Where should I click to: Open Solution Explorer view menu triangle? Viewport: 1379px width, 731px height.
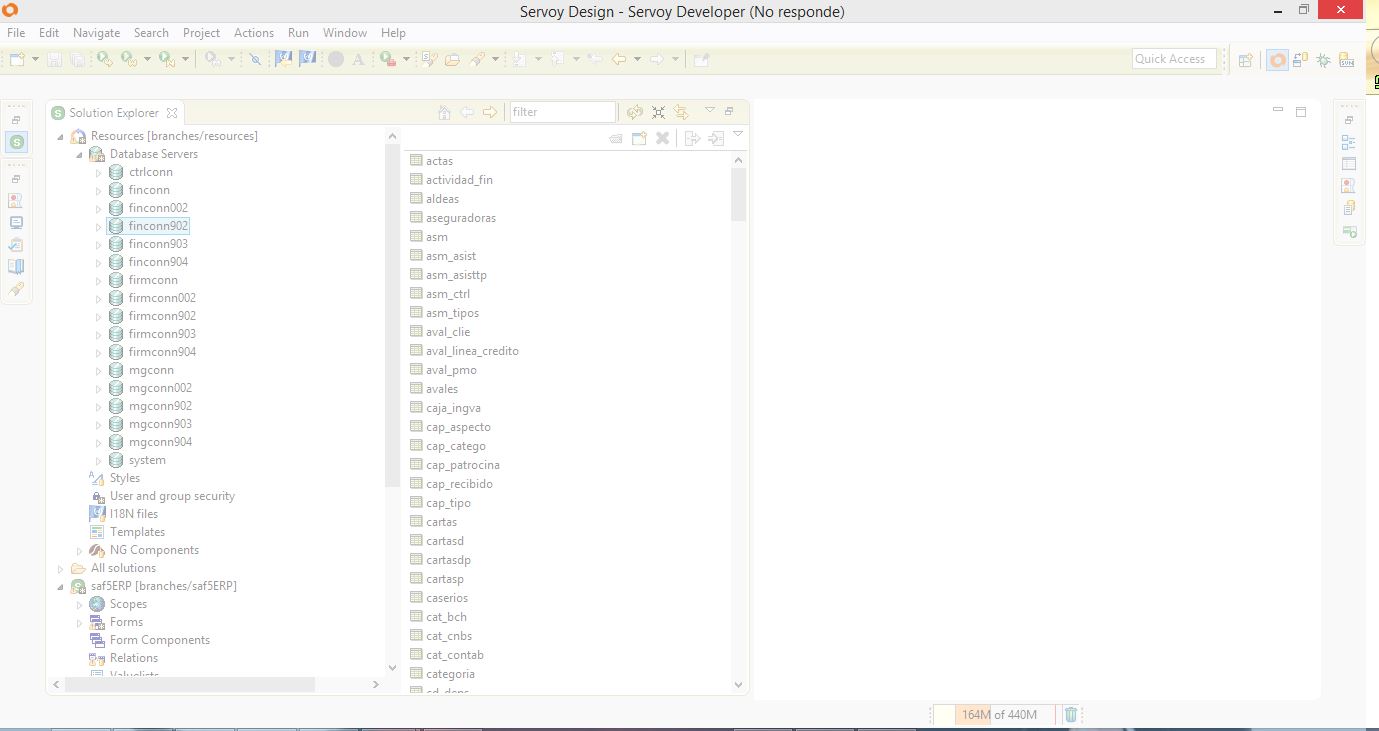tap(709, 110)
